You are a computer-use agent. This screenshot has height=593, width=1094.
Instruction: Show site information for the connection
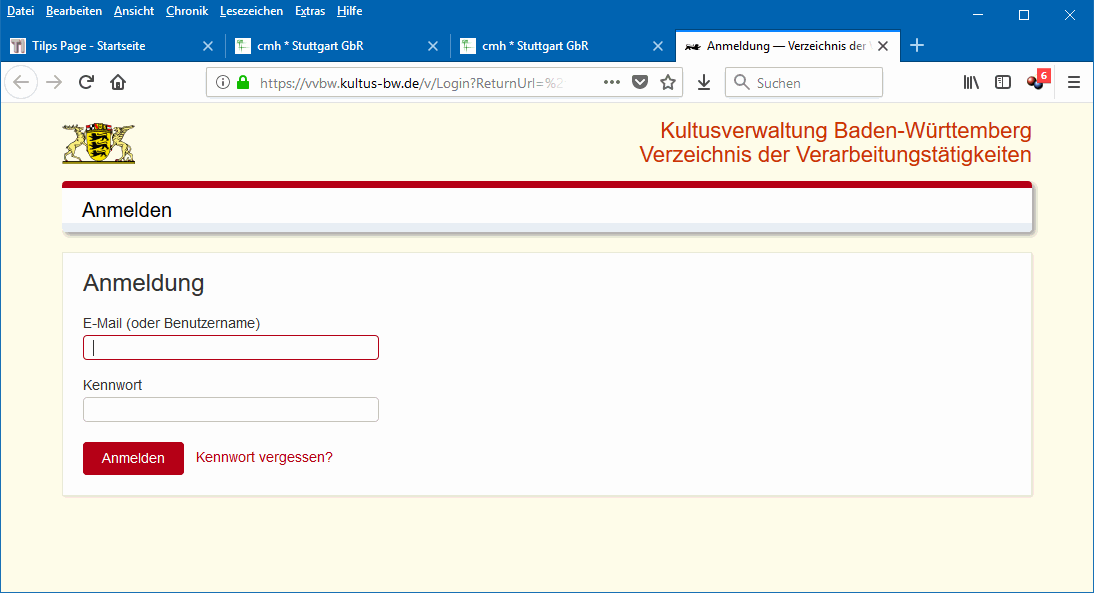(x=223, y=83)
